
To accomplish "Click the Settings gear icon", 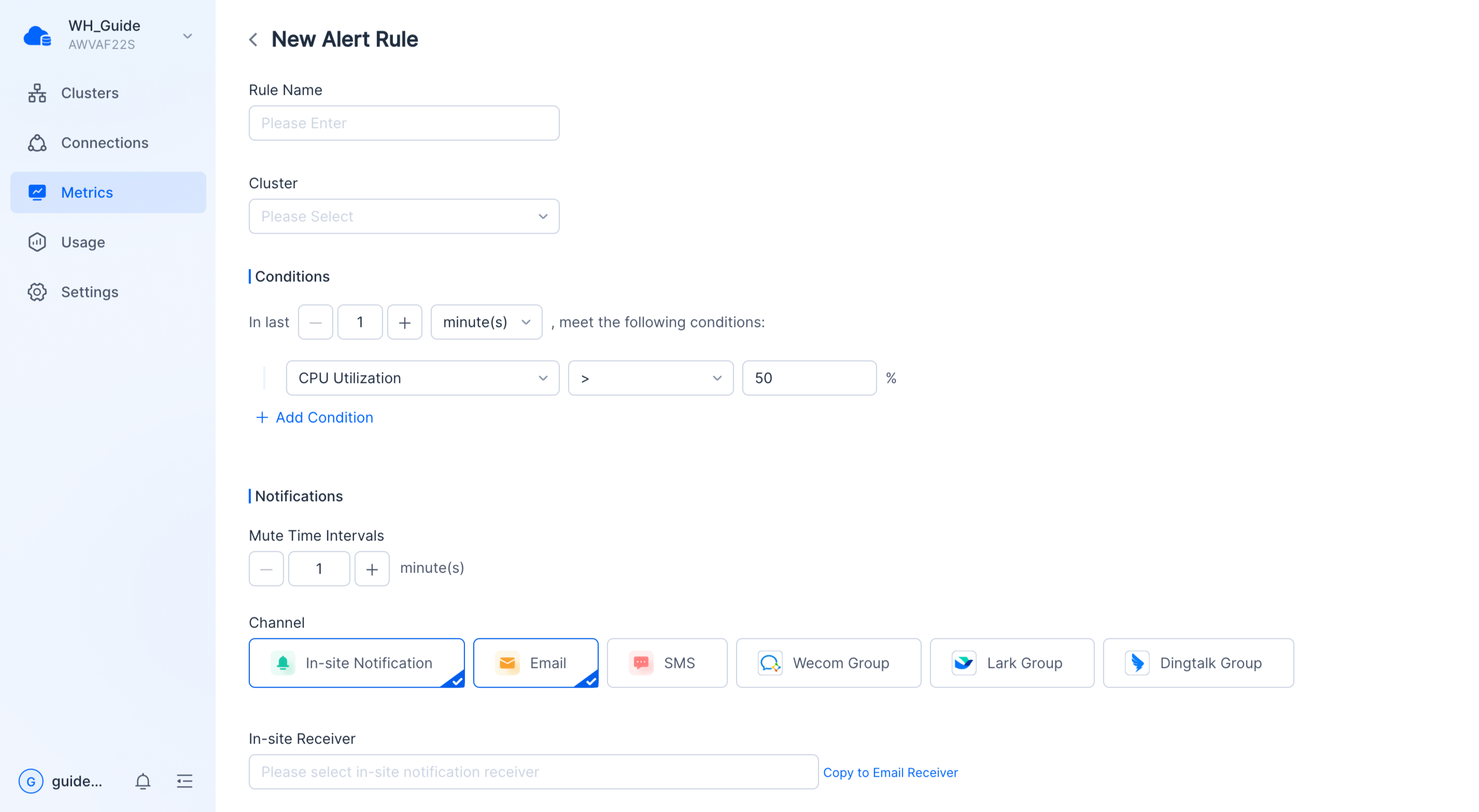I will [37, 292].
